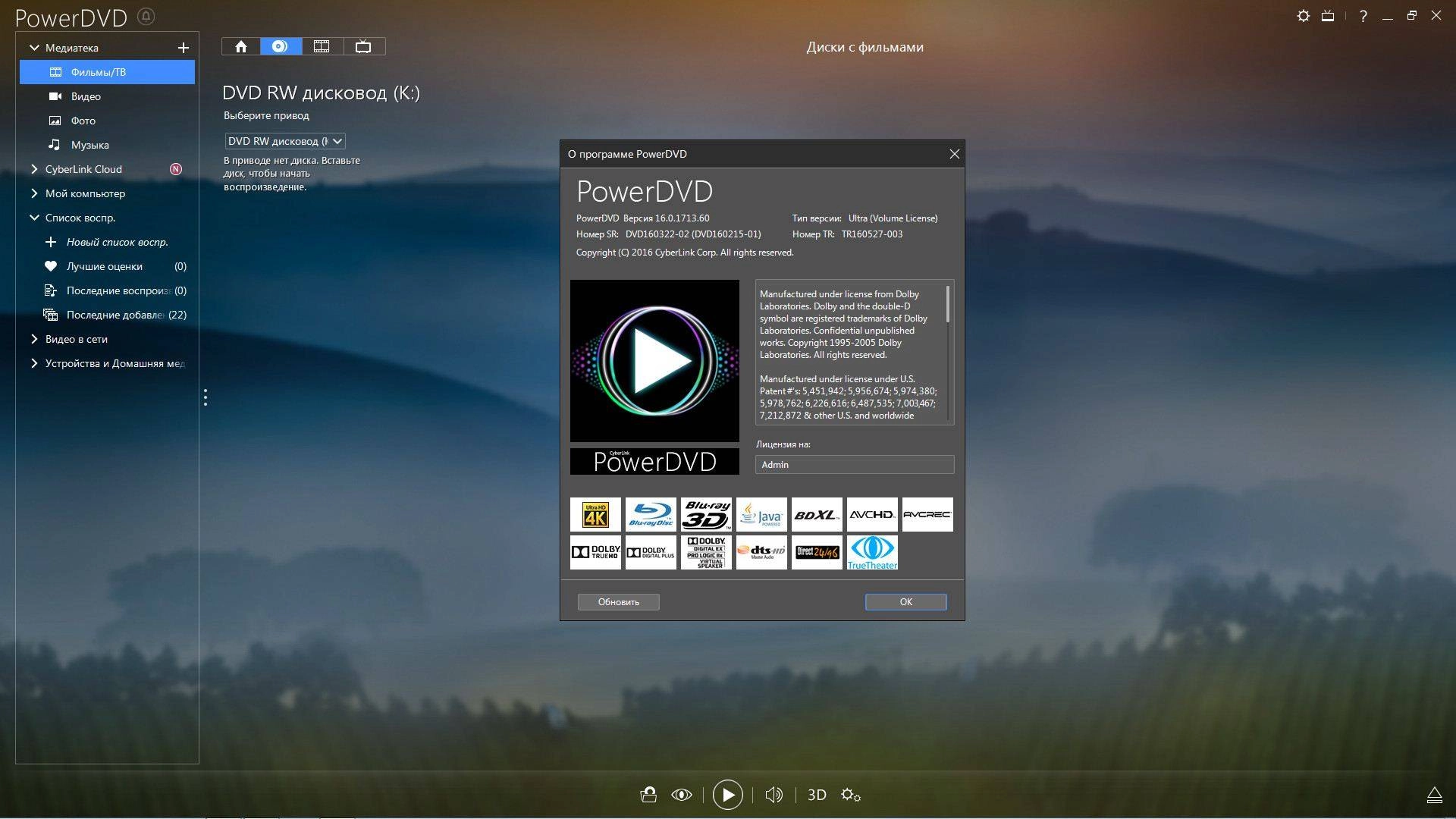The height and width of the screenshot is (819, 1456).
Task: Confirm the About dialog with OK
Action: pos(905,602)
